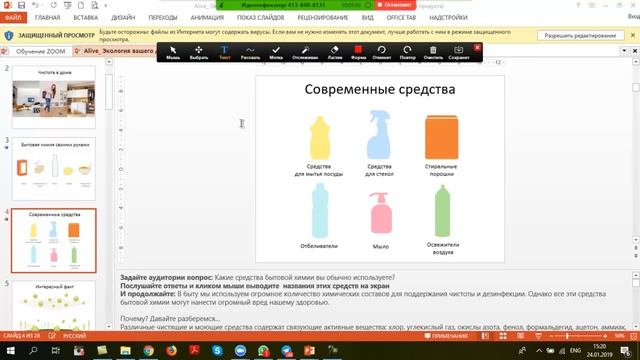
Task: Go to the ДИЗАЙН ribbon tab
Action: coord(123,18)
